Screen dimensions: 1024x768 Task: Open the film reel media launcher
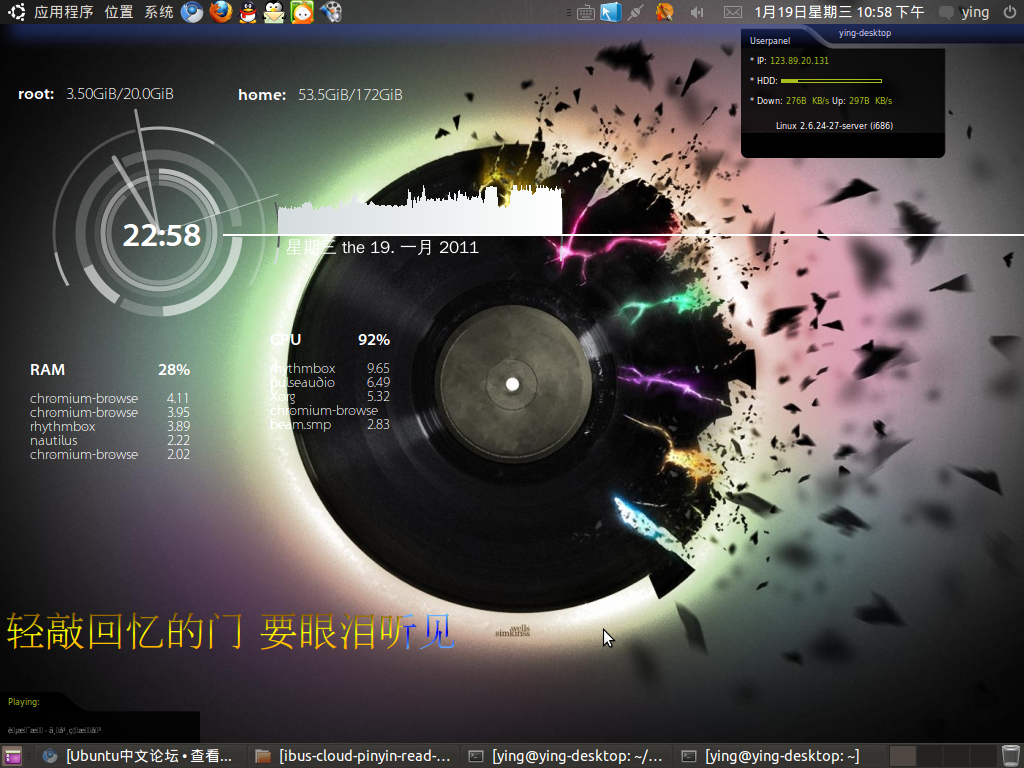(330, 12)
